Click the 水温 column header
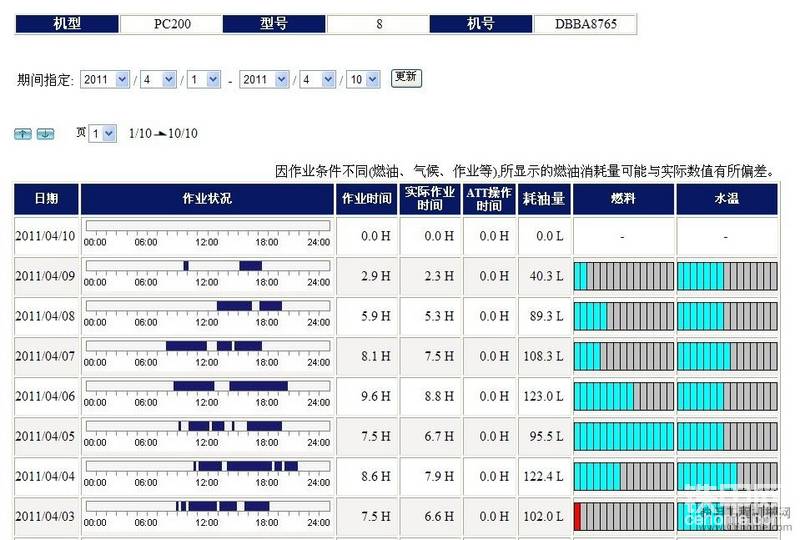The height and width of the screenshot is (540, 800). click(727, 199)
